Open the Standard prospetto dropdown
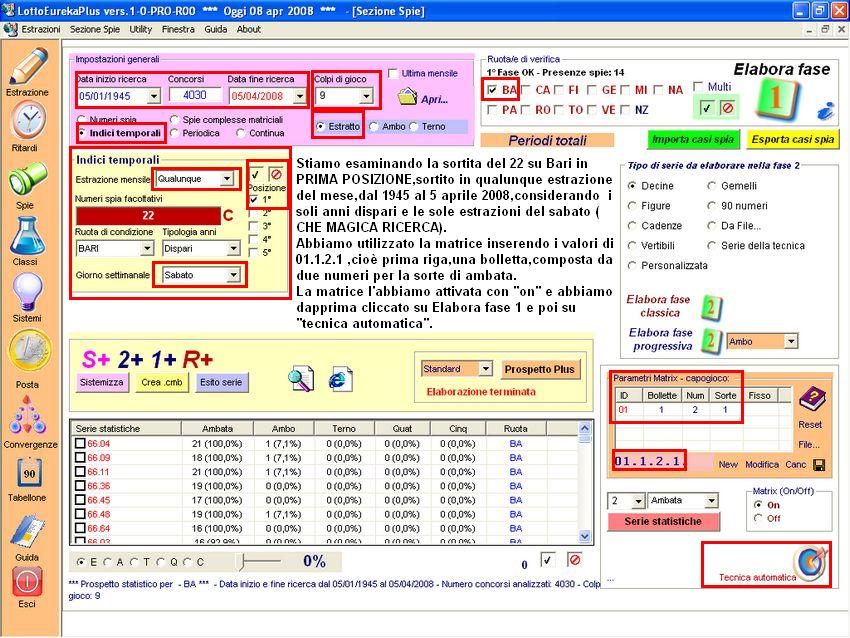Screen dimensions: 850x638 486,369
